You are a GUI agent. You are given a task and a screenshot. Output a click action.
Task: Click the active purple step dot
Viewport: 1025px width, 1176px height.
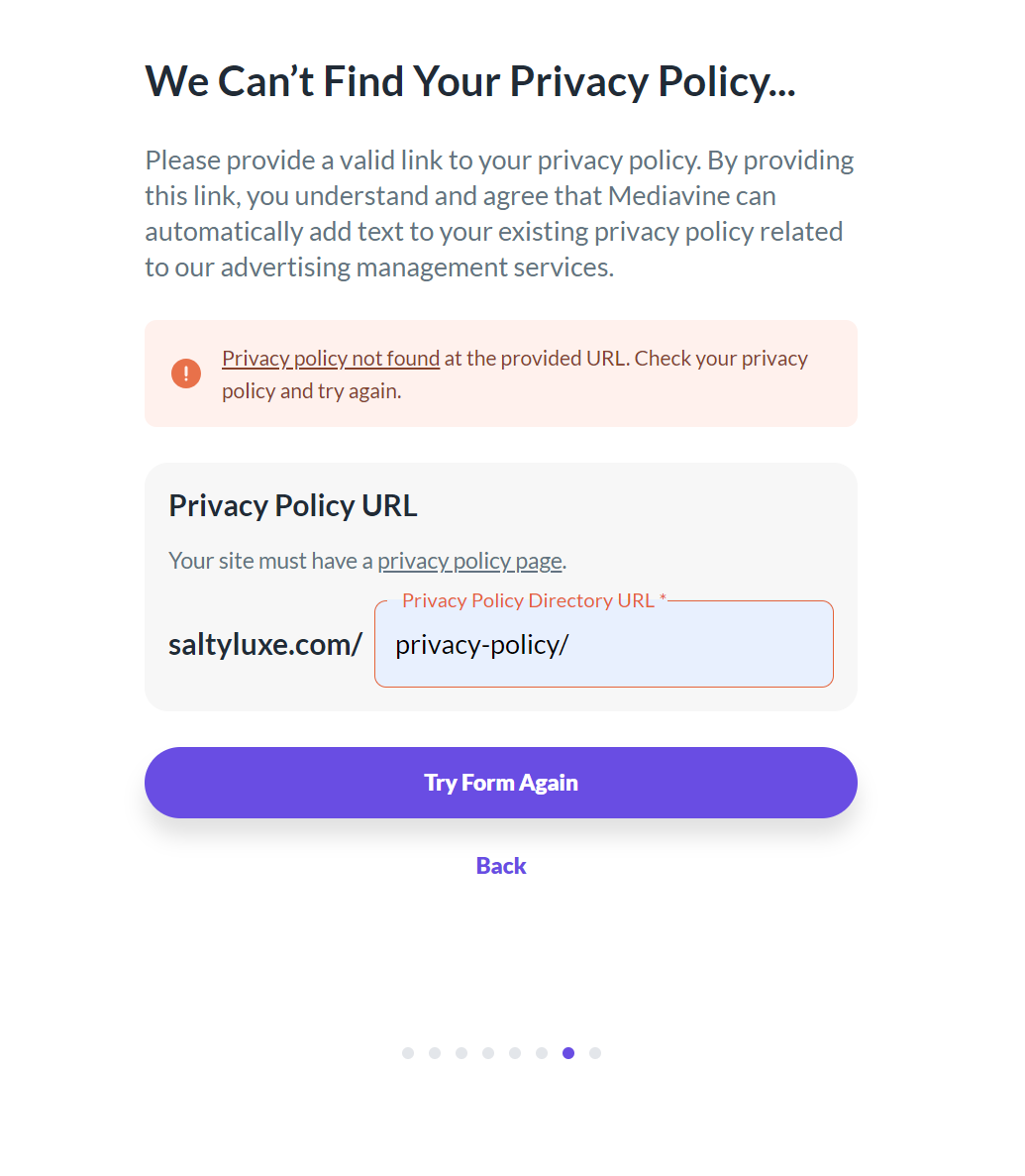[568, 1053]
